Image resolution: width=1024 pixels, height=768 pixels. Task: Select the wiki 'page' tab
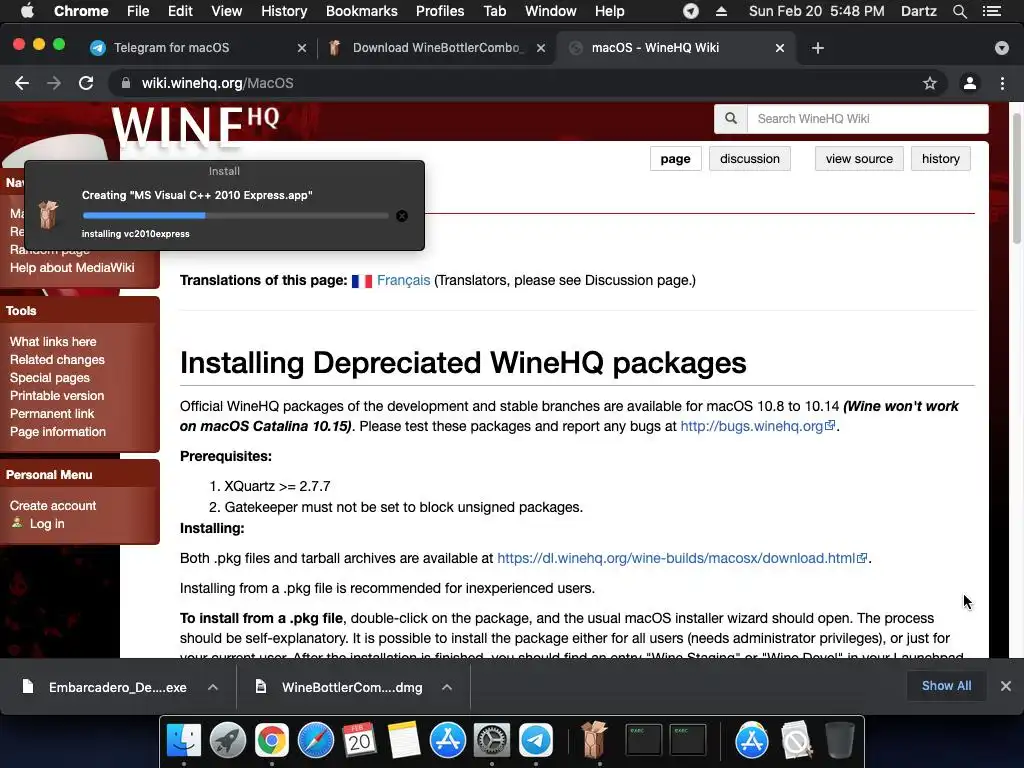tap(675, 159)
